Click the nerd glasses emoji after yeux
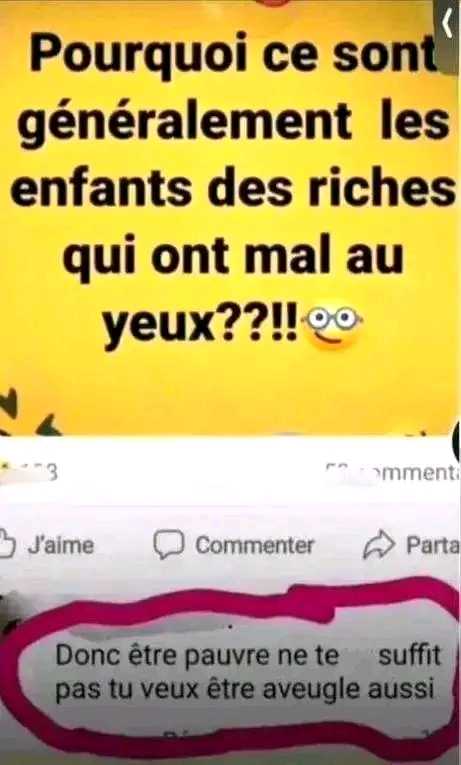 (x=333, y=324)
